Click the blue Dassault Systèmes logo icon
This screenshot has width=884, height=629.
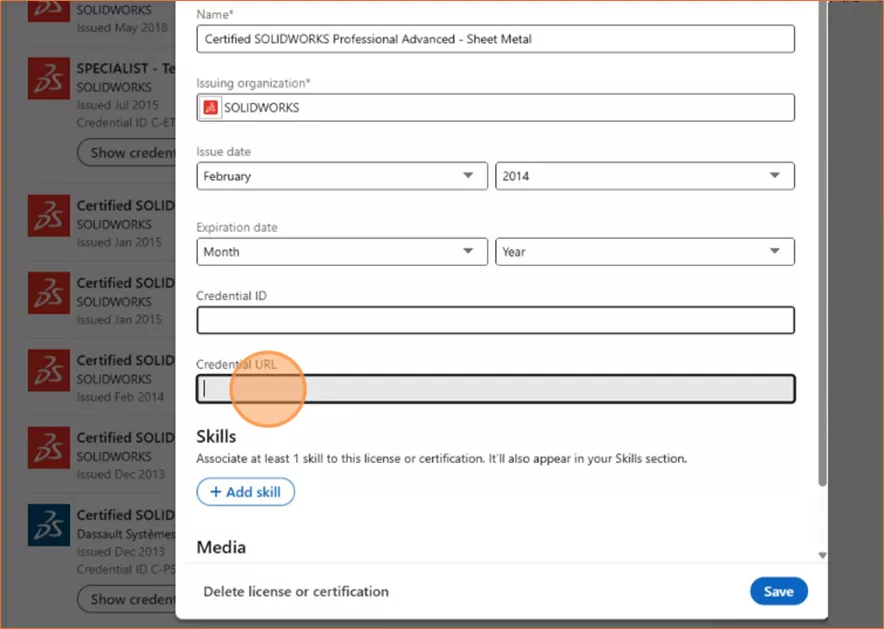[x=49, y=525]
